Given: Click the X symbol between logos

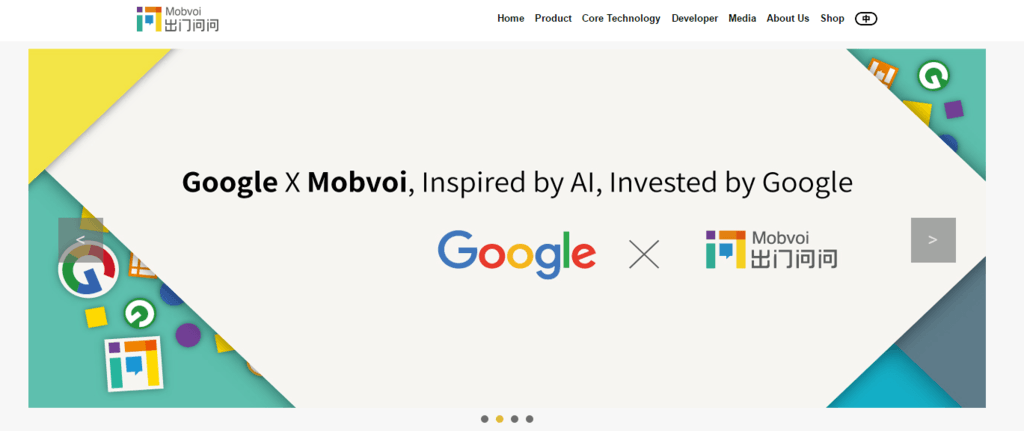Looking at the screenshot, I should coord(644,254).
